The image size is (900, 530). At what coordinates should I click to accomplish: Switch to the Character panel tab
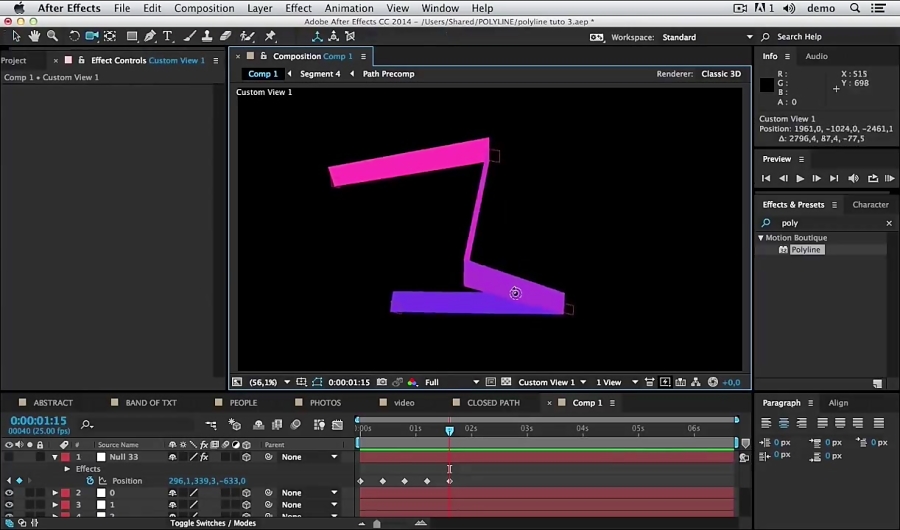(x=870, y=204)
